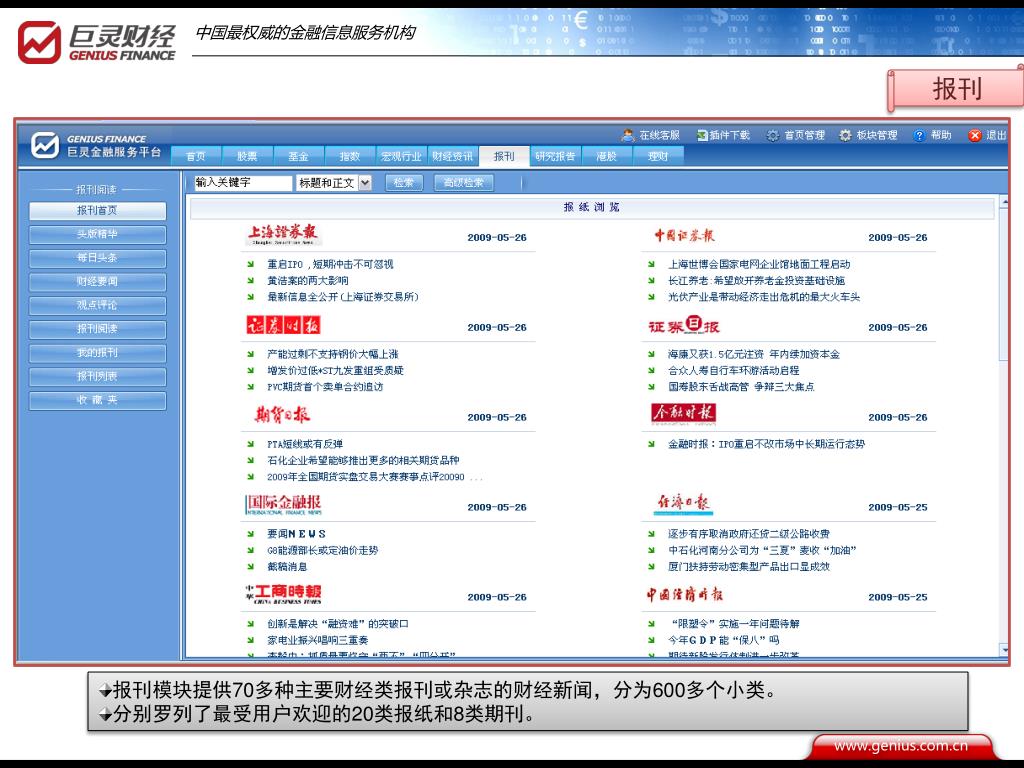Click arrow bullet beside PTA短线或有反弹
The width and height of the screenshot is (1024, 768).
pyautogui.click(x=250, y=444)
